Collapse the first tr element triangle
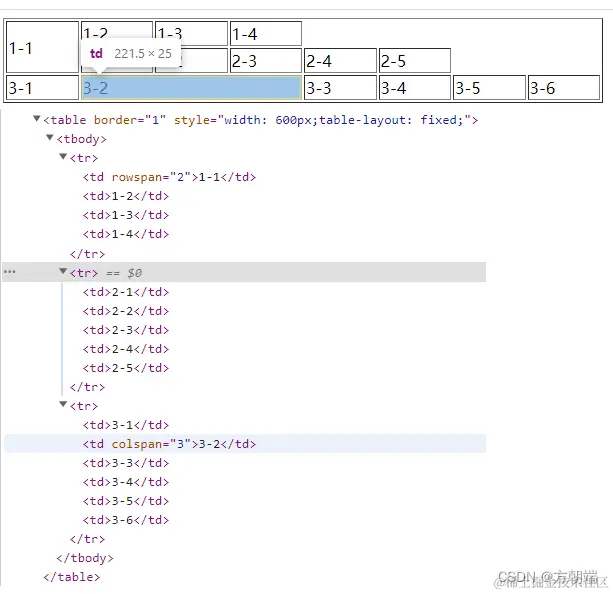This screenshot has width=613, height=594. coord(63,157)
